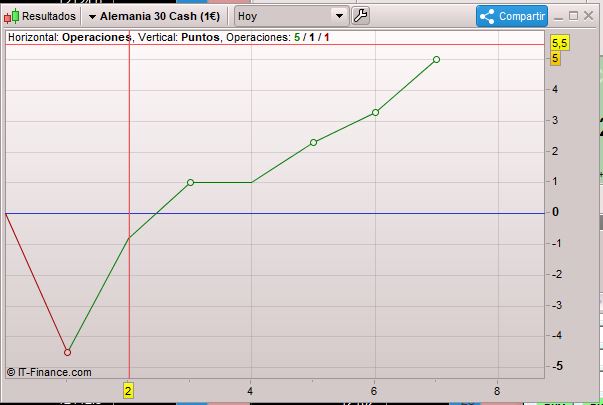Click the Alemania 30 Cash (1€) title text
603x405 pixels.
point(160,16)
